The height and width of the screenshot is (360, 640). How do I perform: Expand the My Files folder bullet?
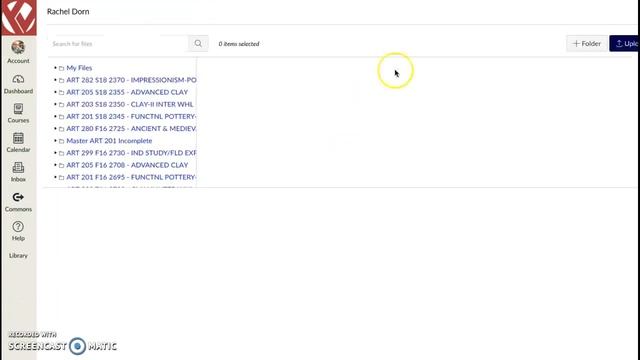point(56,67)
